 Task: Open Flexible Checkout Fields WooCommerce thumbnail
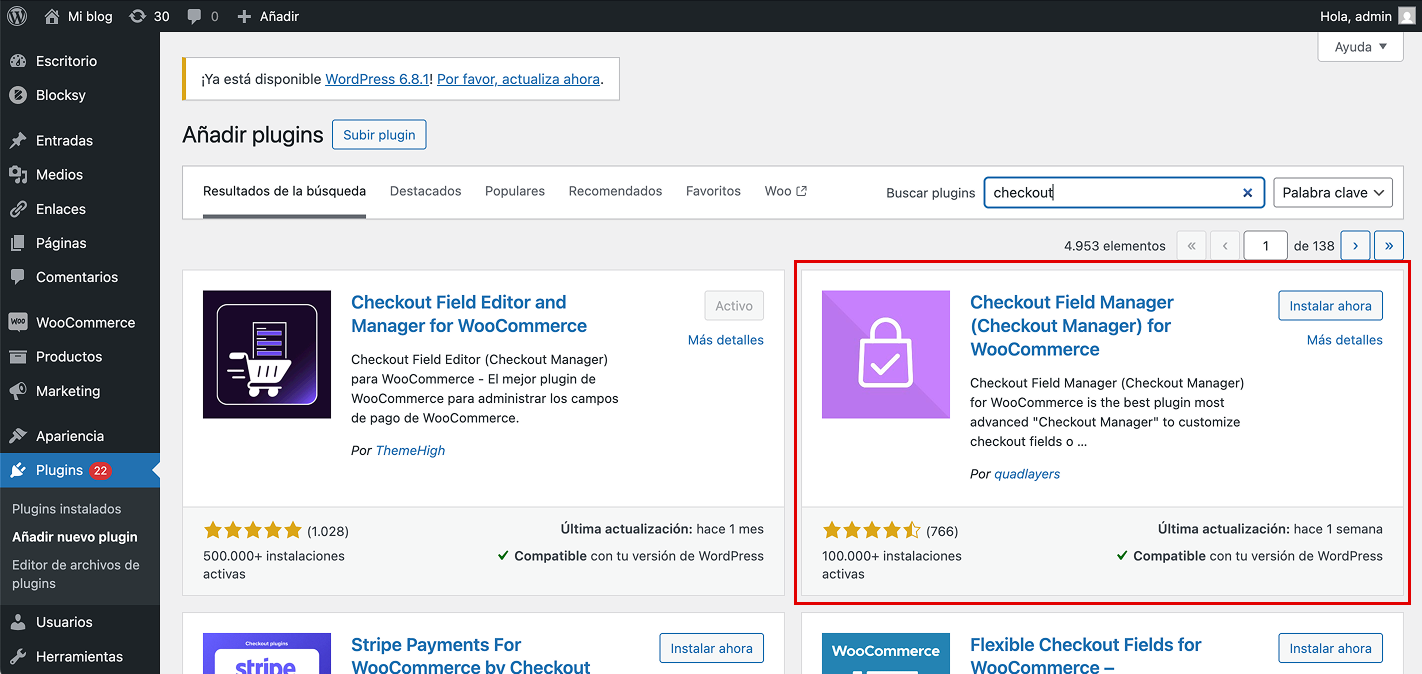pyautogui.click(x=886, y=653)
